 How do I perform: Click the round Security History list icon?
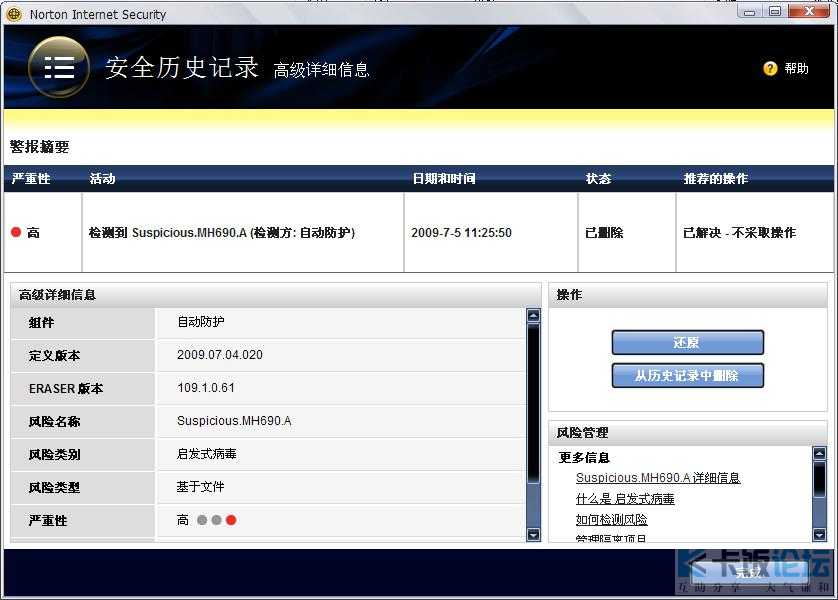(59, 67)
